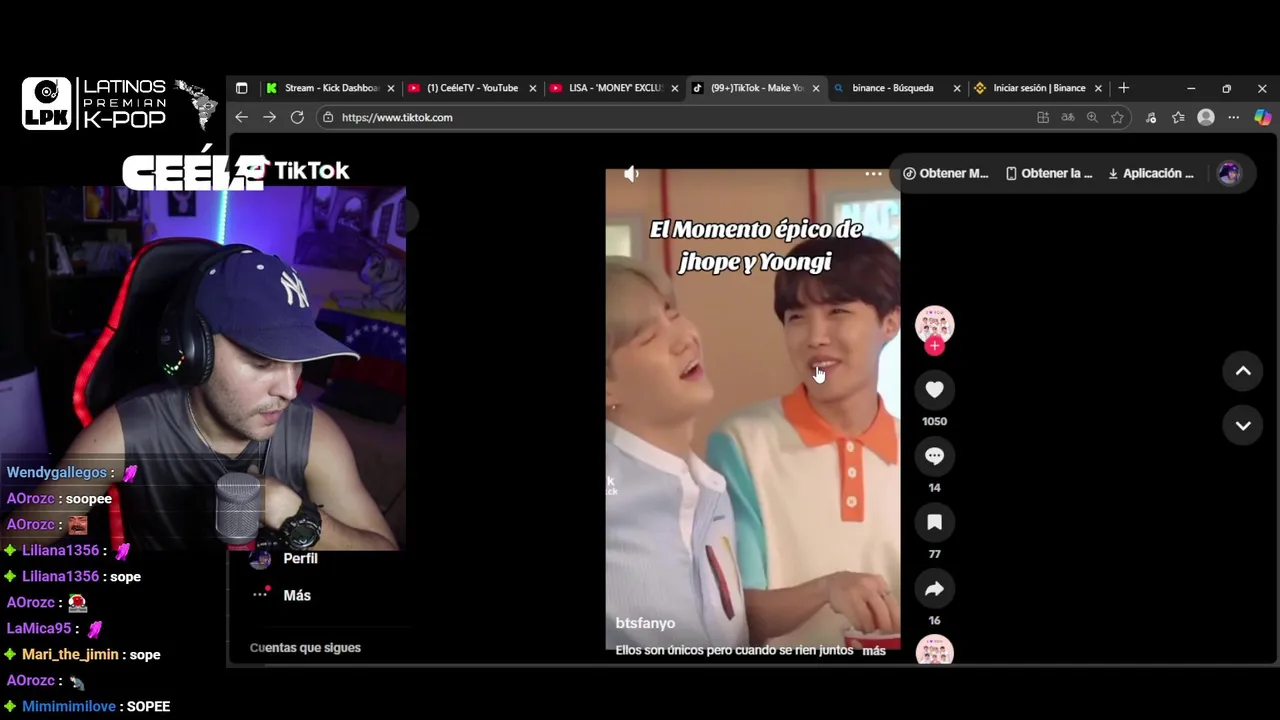Open the zoom magnifier icon in address bar
Image resolution: width=1280 pixels, height=720 pixels.
tap(1092, 117)
